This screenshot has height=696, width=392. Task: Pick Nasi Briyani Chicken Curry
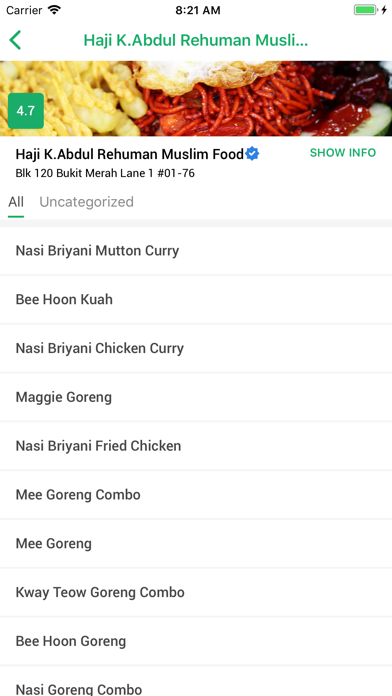(196, 348)
